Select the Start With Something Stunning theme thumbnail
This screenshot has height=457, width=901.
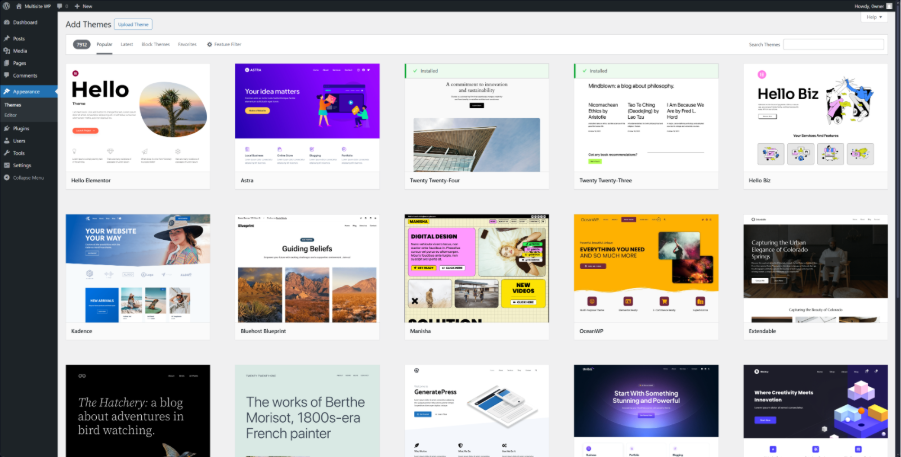[x=646, y=411]
